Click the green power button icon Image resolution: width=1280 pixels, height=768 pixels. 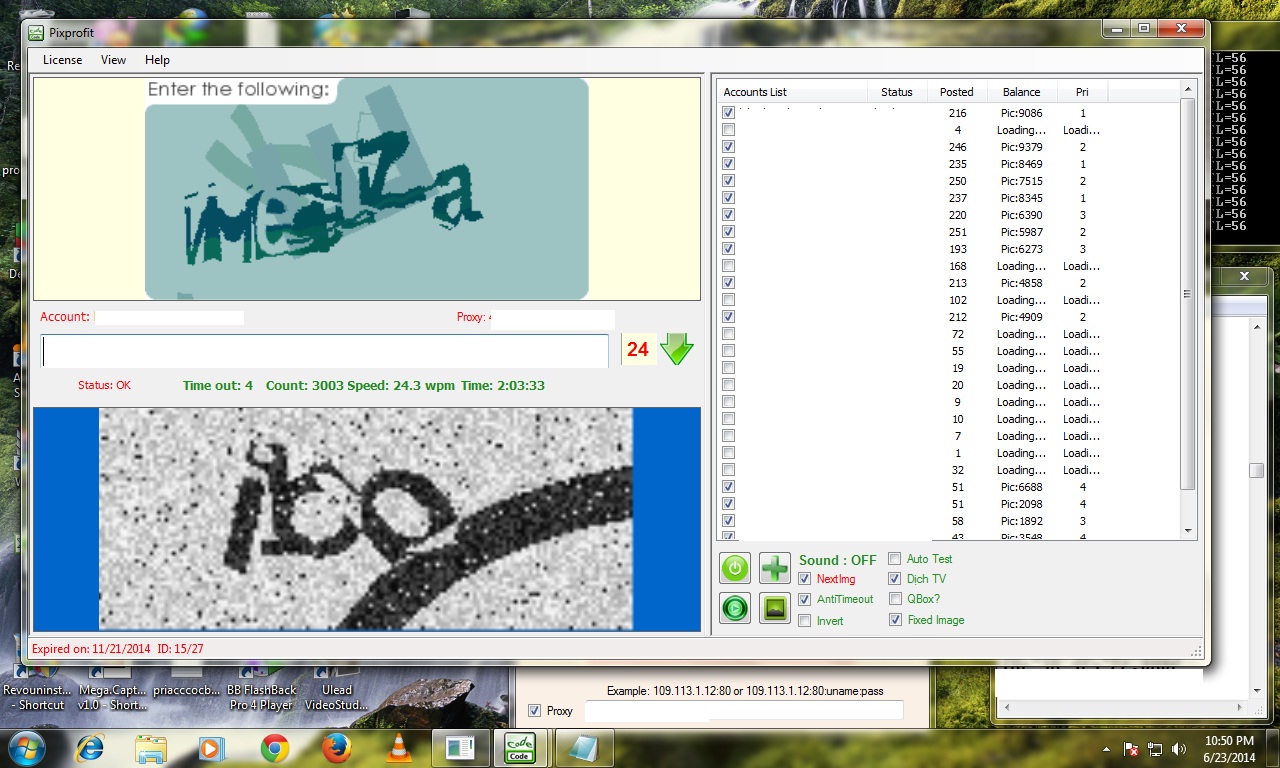coord(735,568)
